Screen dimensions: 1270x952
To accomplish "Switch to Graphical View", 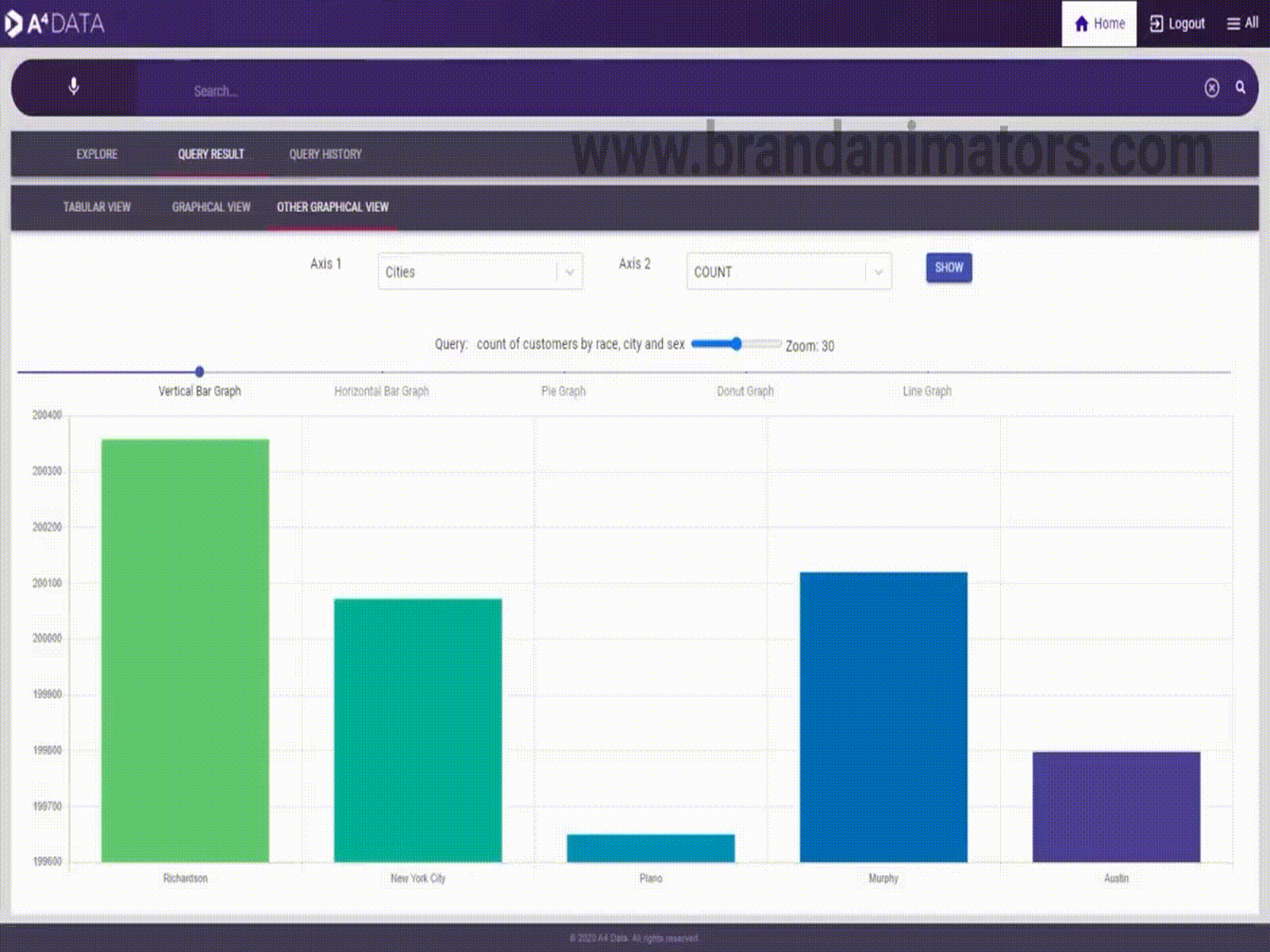I will (x=211, y=207).
